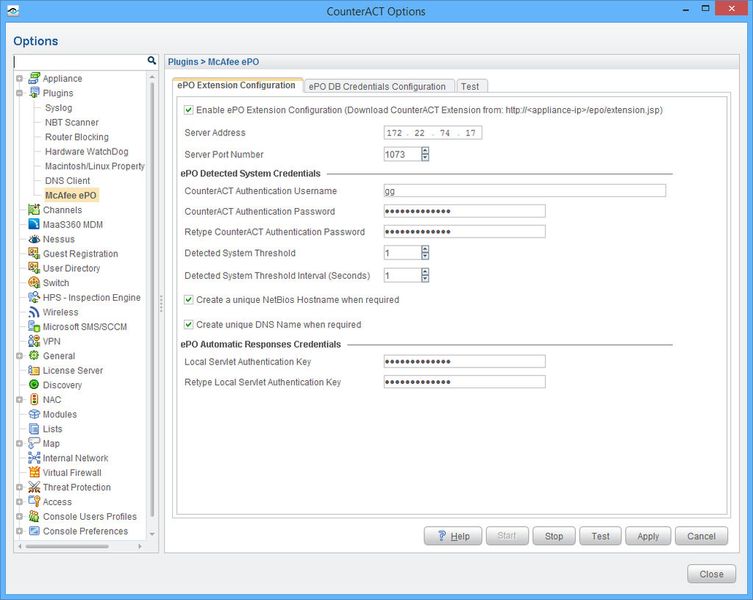Click the Threat Protection icon
Viewport: 753px width, 600px height.
point(34,487)
